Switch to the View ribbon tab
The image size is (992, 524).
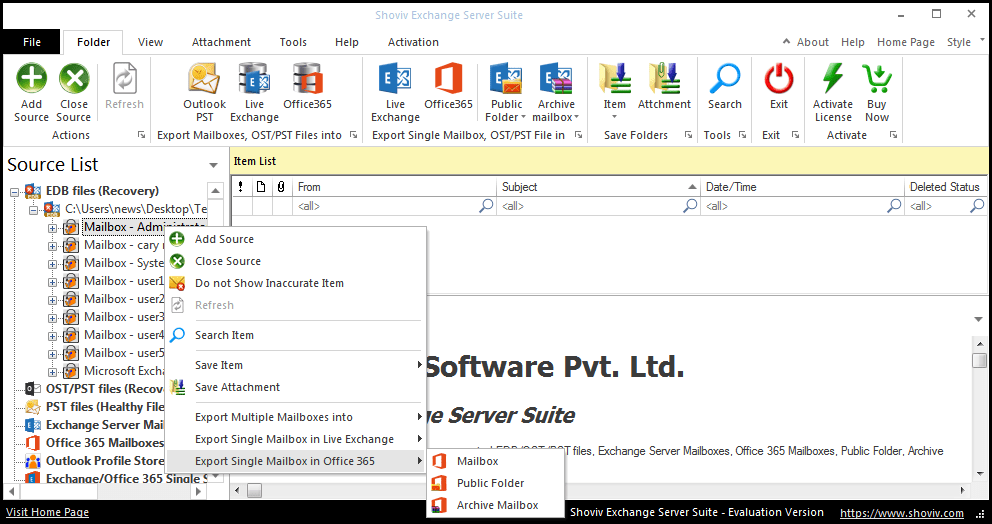[x=151, y=42]
